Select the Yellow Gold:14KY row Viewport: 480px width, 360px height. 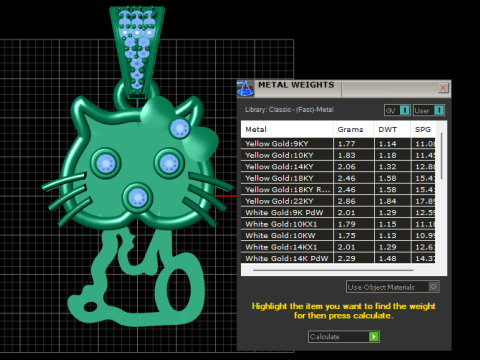[x=338, y=167]
